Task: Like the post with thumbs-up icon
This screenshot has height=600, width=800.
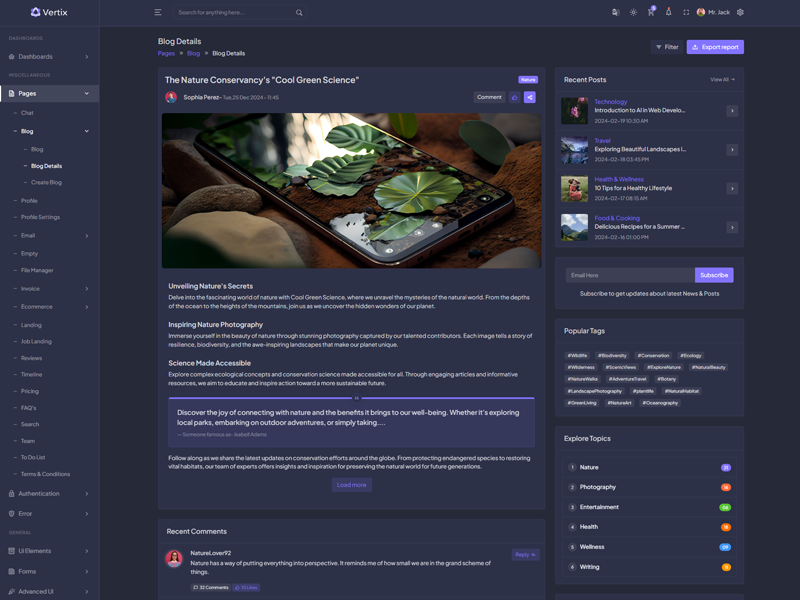Action: click(x=515, y=97)
